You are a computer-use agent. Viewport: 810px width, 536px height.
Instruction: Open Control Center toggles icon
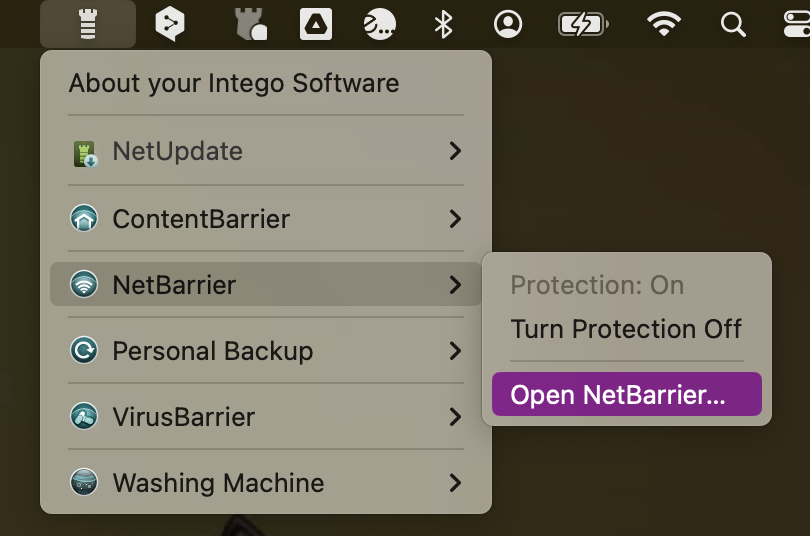pyautogui.click(x=797, y=24)
